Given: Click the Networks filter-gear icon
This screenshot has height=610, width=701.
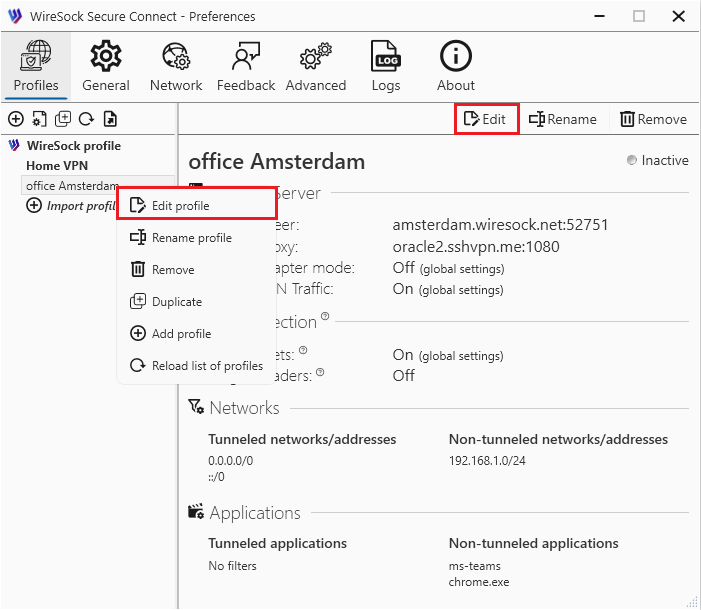Looking at the screenshot, I should click(x=196, y=407).
